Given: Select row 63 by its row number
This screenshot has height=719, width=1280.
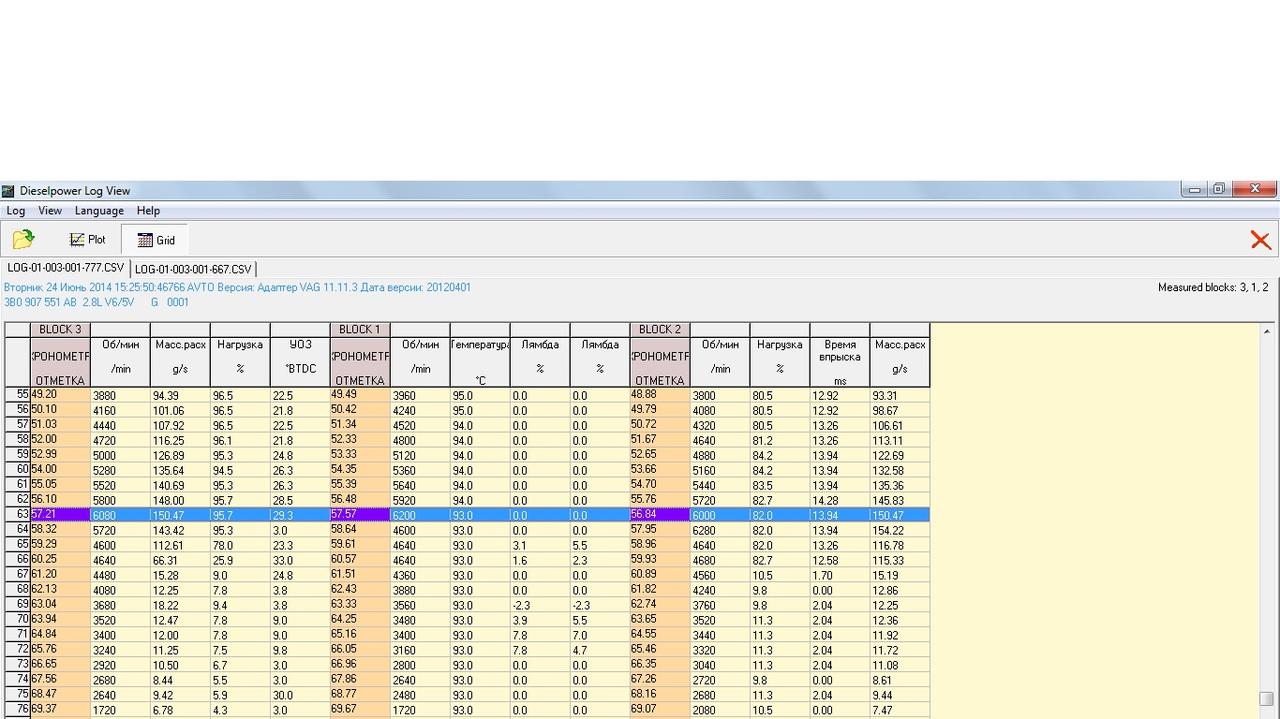Looking at the screenshot, I should (18, 514).
